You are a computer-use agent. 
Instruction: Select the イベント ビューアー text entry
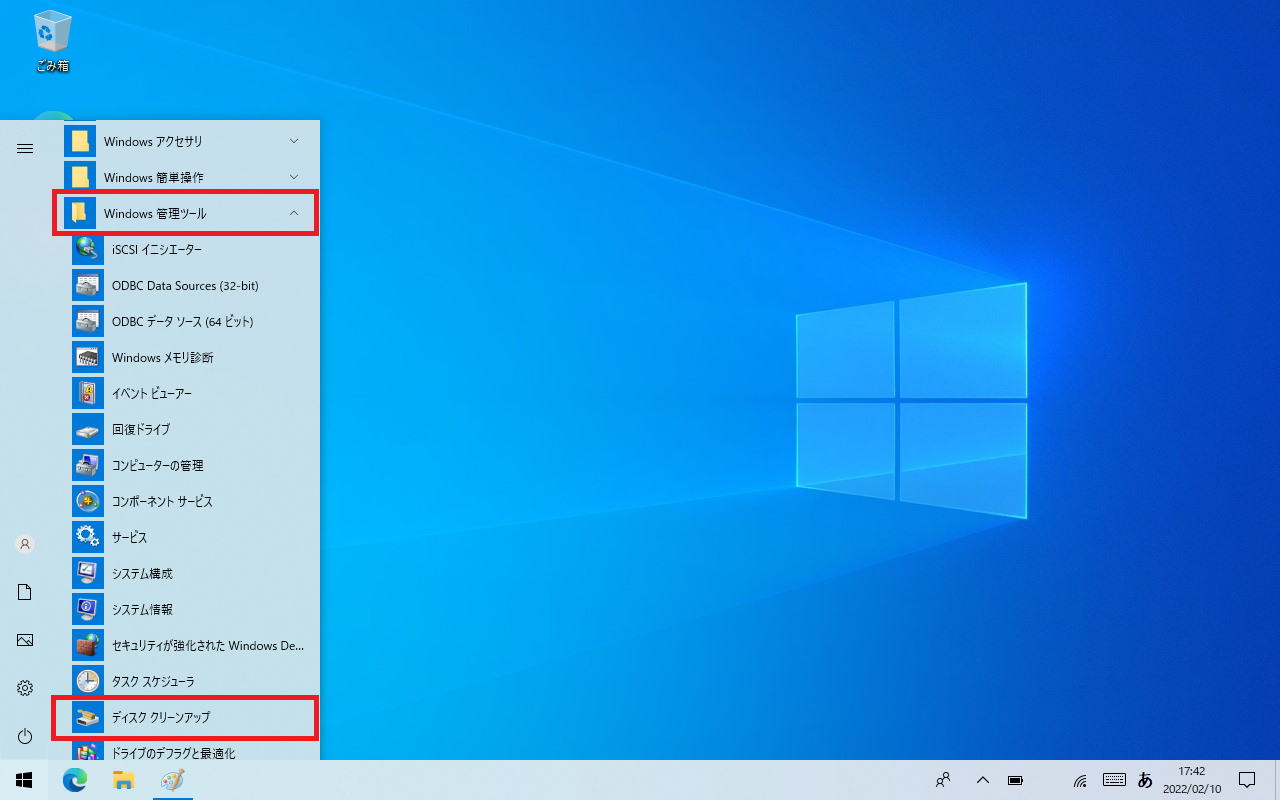coord(152,393)
